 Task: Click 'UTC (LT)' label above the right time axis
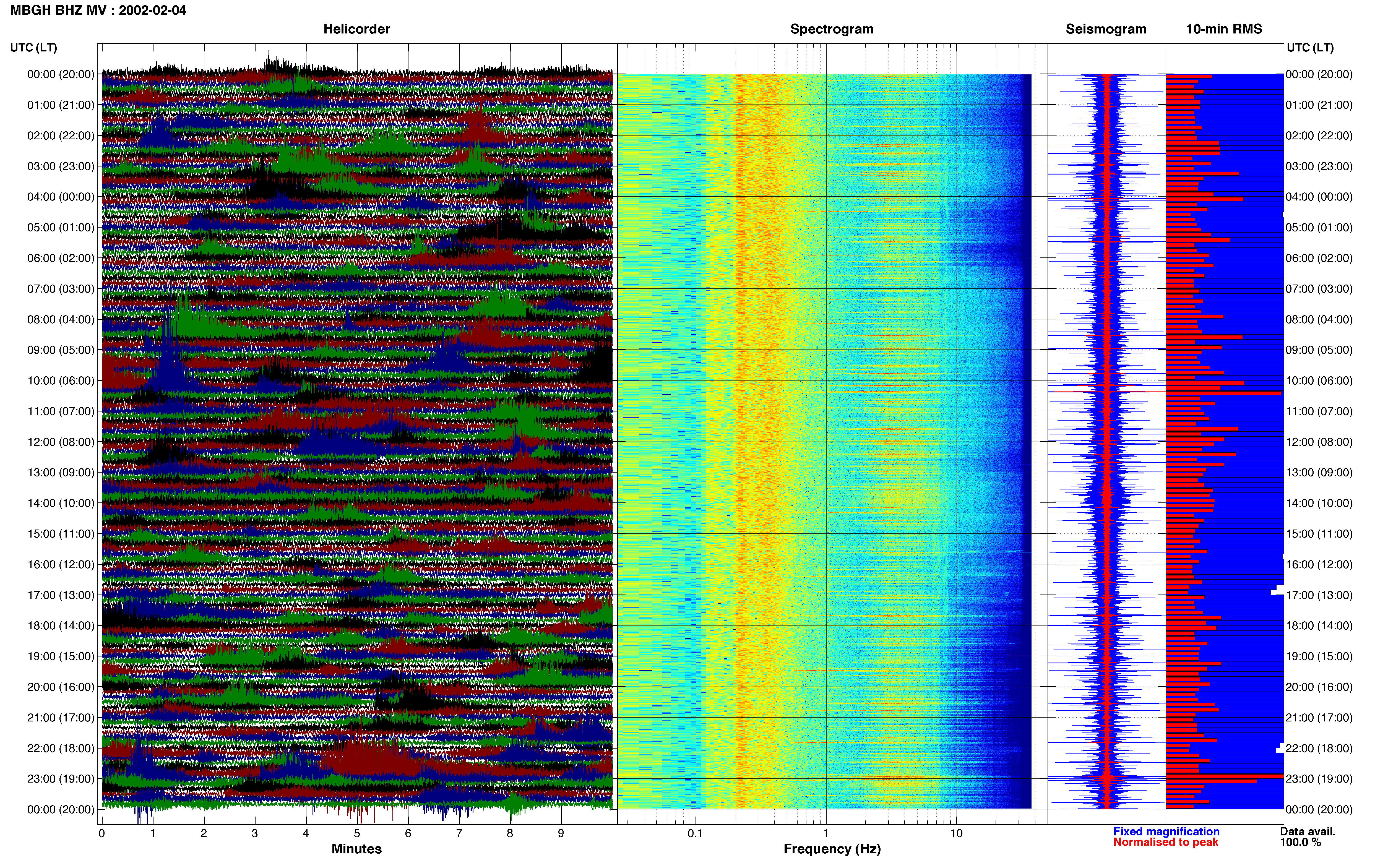(1310, 47)
